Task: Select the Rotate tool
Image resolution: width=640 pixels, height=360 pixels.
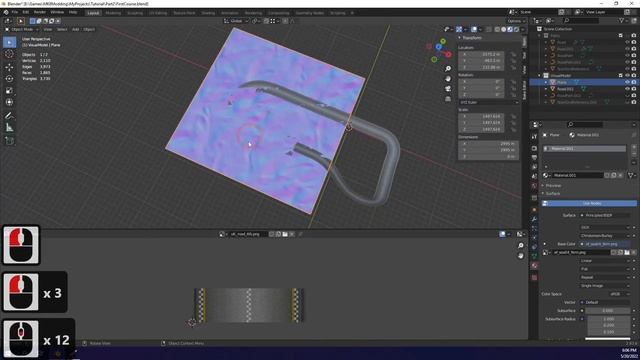Action: pyautogui.click(x=9, y=79)
